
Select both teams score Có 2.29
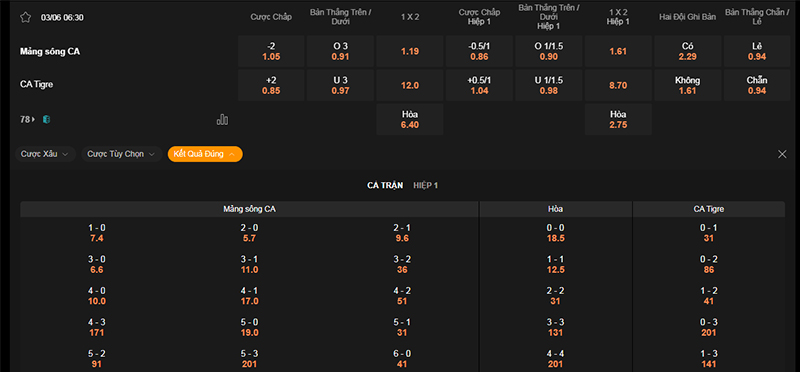(x=687, y=51)
